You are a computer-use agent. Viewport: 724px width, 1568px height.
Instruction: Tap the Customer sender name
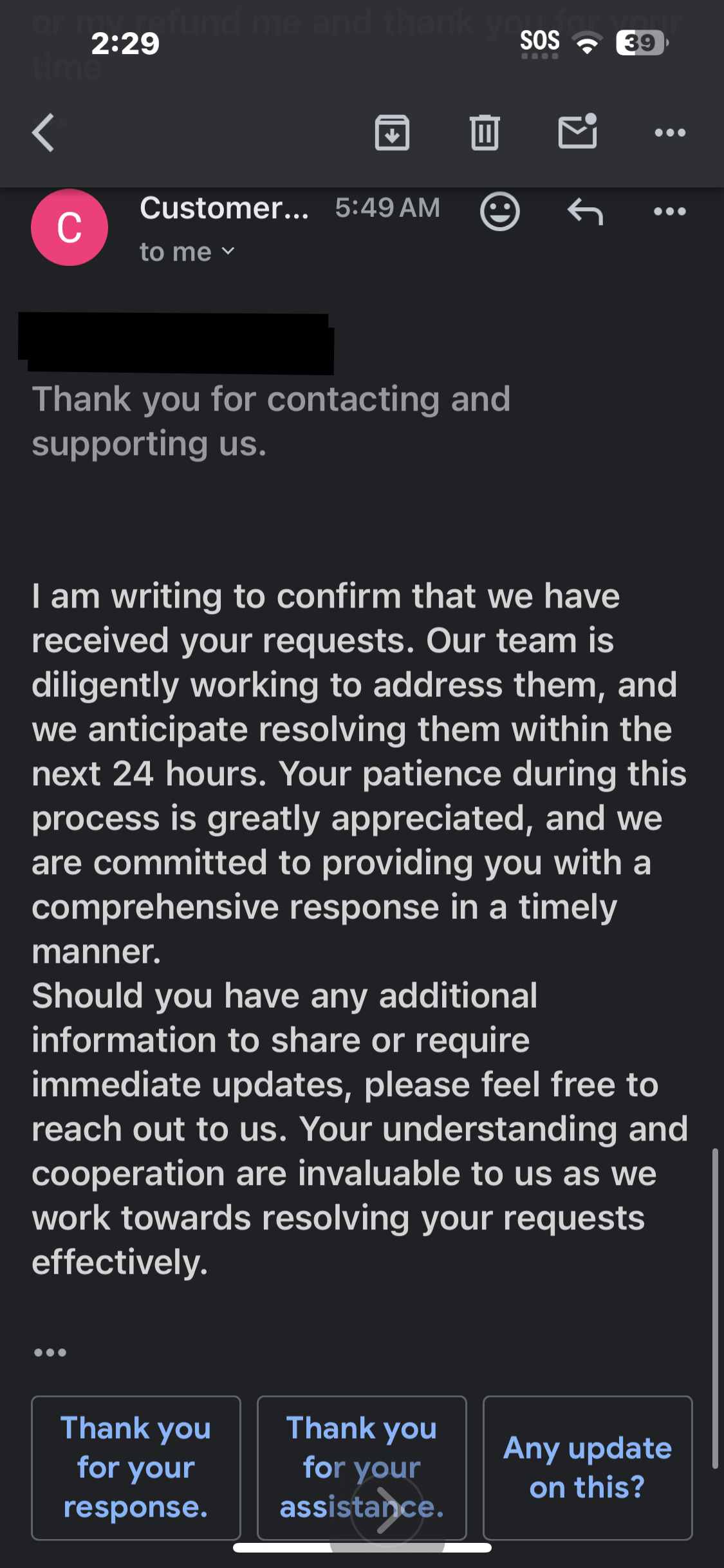coord(224,208)
